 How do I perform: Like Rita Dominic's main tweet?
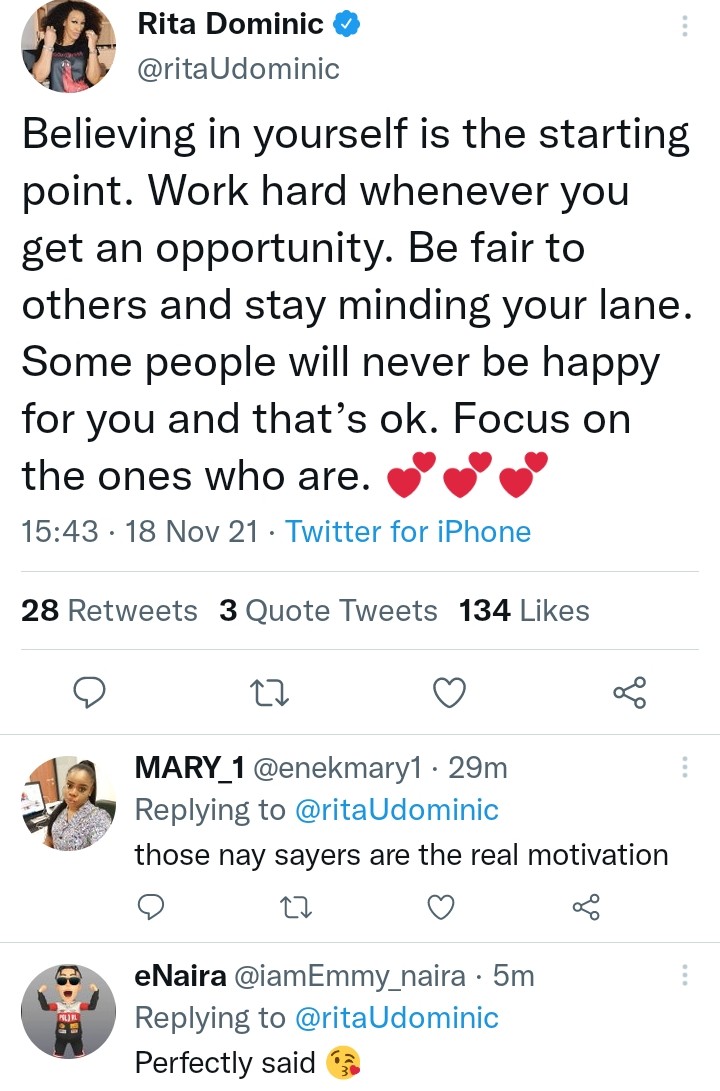pyautogui.click(x=451, y=692)
